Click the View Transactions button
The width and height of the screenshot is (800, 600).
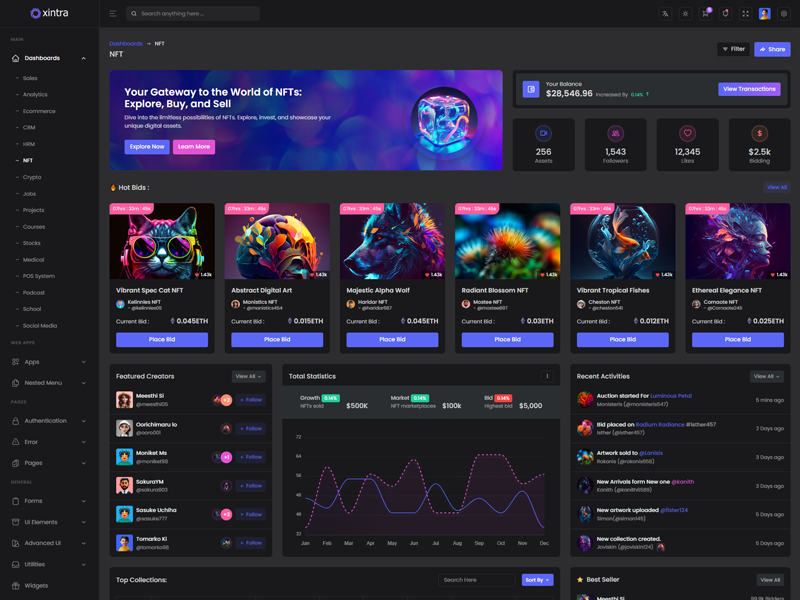point(749,89)
